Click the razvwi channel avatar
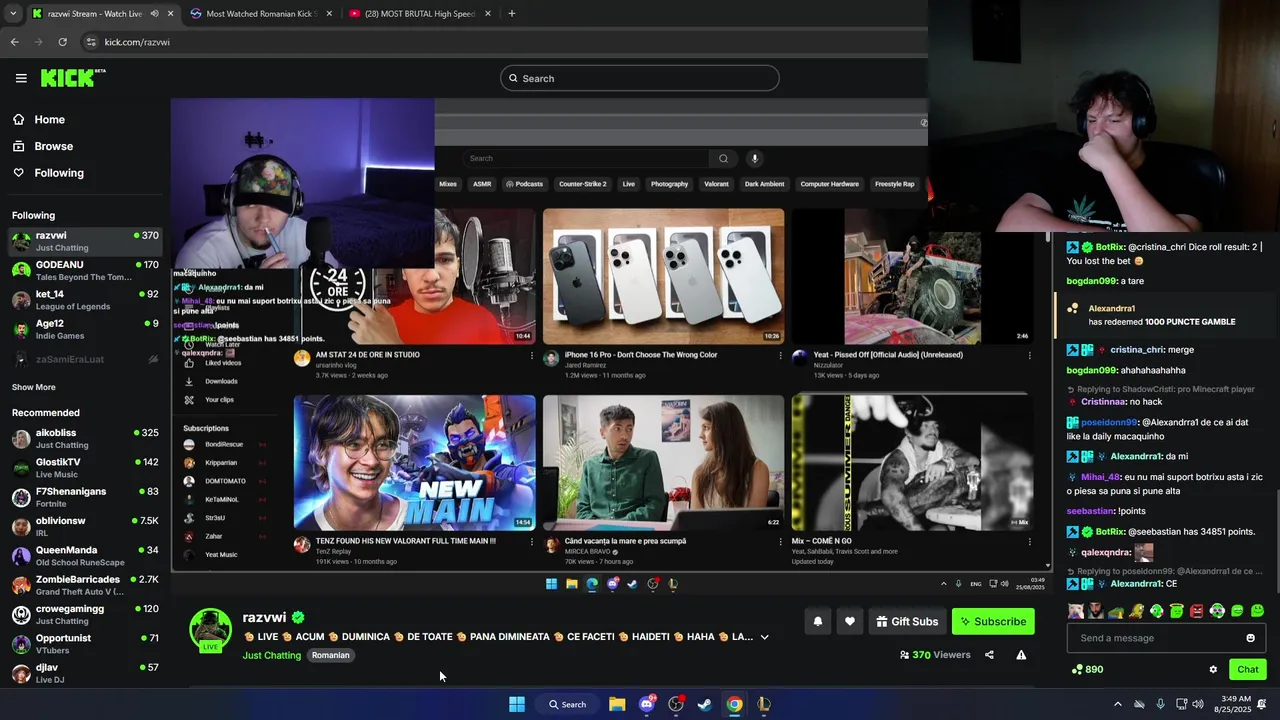1280x720 pixels. point(210,630)
